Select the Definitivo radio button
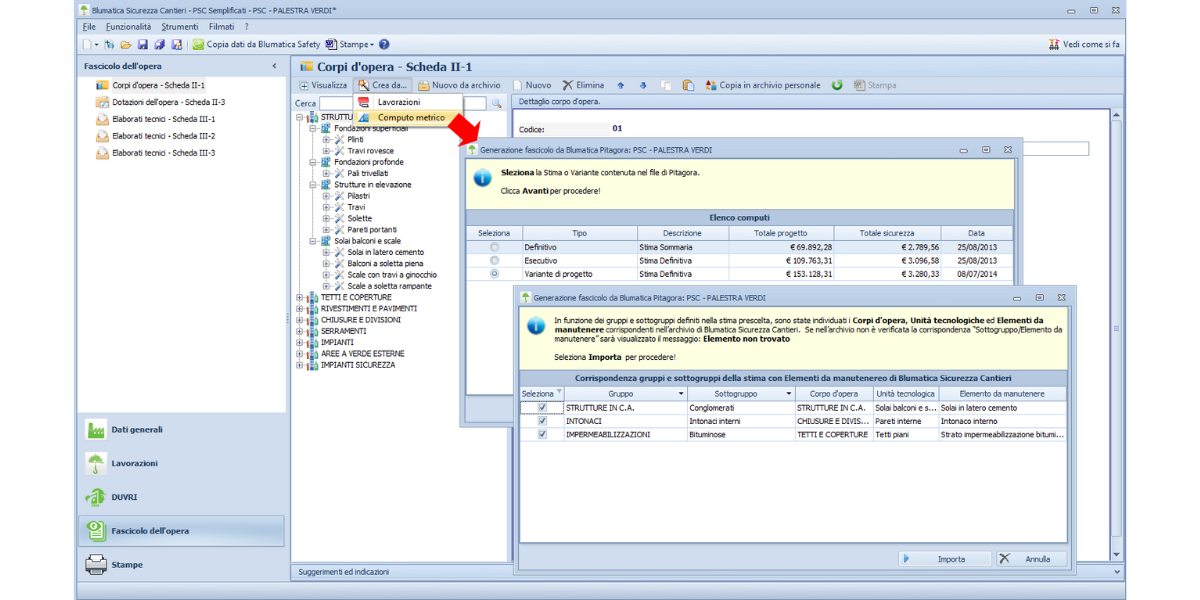 tap(494, 246)
